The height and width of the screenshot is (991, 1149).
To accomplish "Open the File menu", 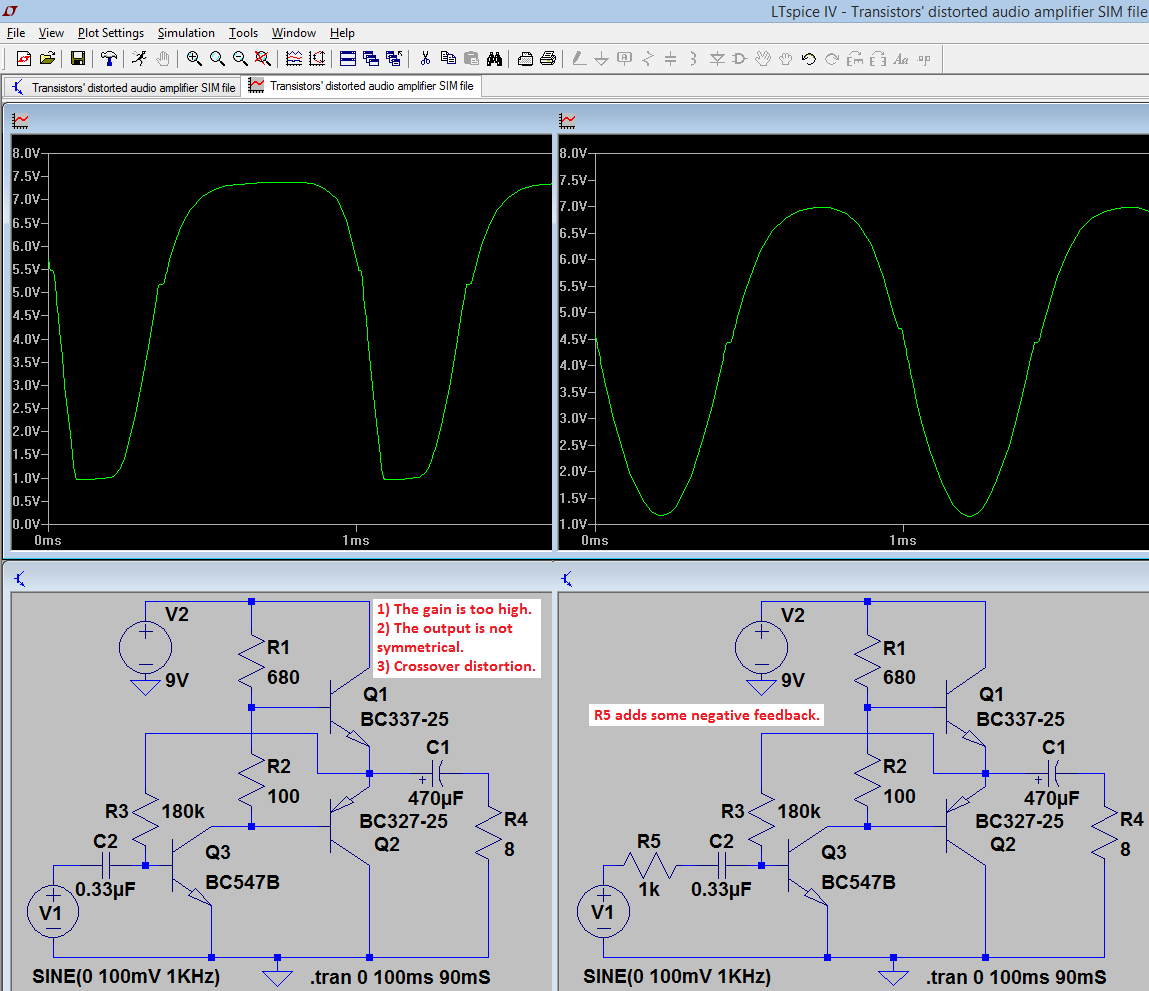I will [x=16, y=33].
